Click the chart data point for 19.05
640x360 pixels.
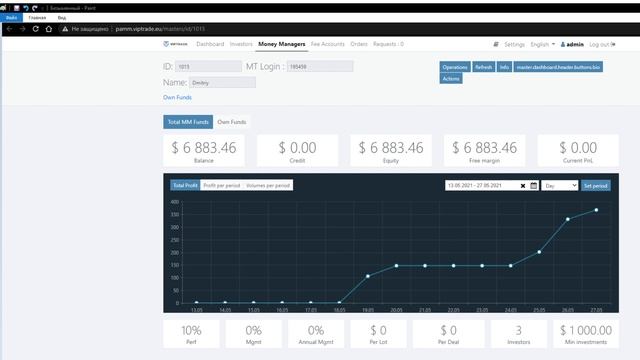click(x=368, y=276)
